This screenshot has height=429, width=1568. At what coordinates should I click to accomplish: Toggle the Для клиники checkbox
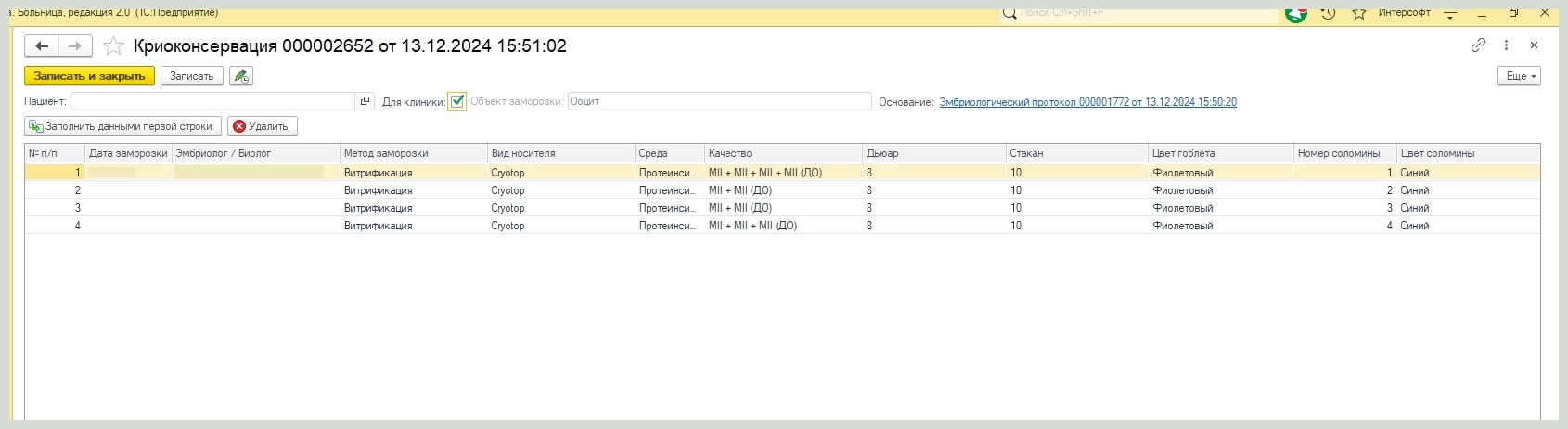[x=456, y=101]
